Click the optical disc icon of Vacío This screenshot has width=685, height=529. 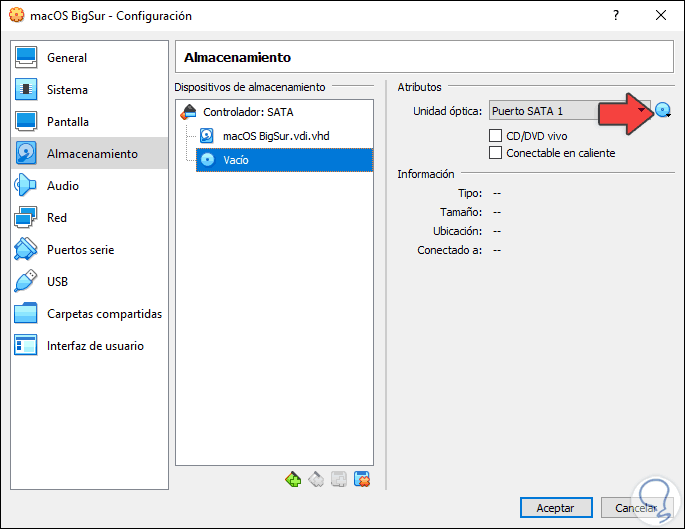point(208,160)
